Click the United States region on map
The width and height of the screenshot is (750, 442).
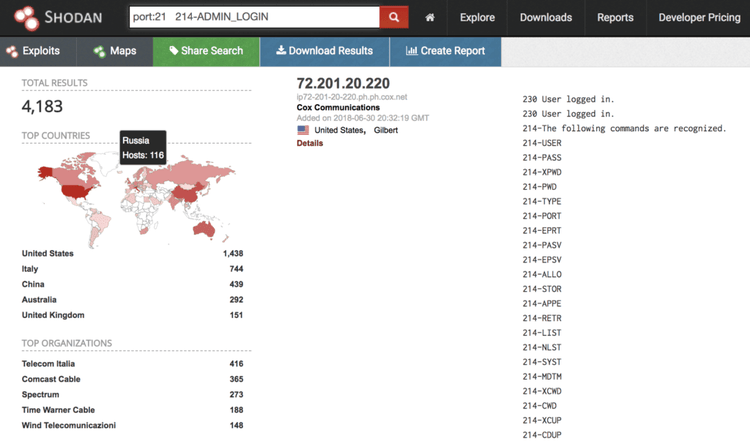tap(72, 187)
